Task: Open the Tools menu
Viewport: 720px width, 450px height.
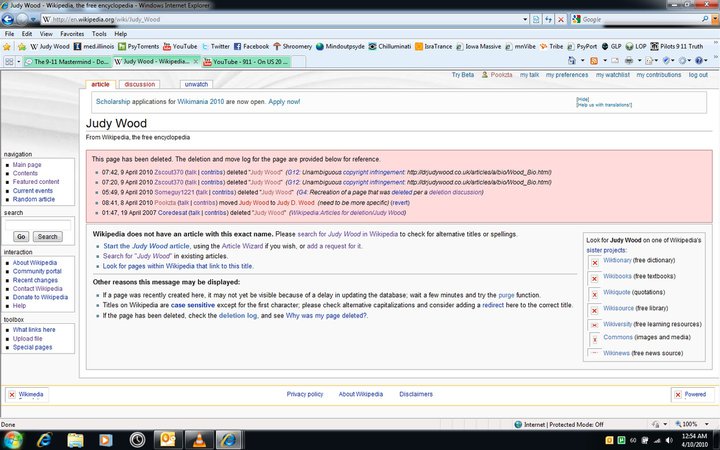Action: pyautogui.click(x=99, y=34)
